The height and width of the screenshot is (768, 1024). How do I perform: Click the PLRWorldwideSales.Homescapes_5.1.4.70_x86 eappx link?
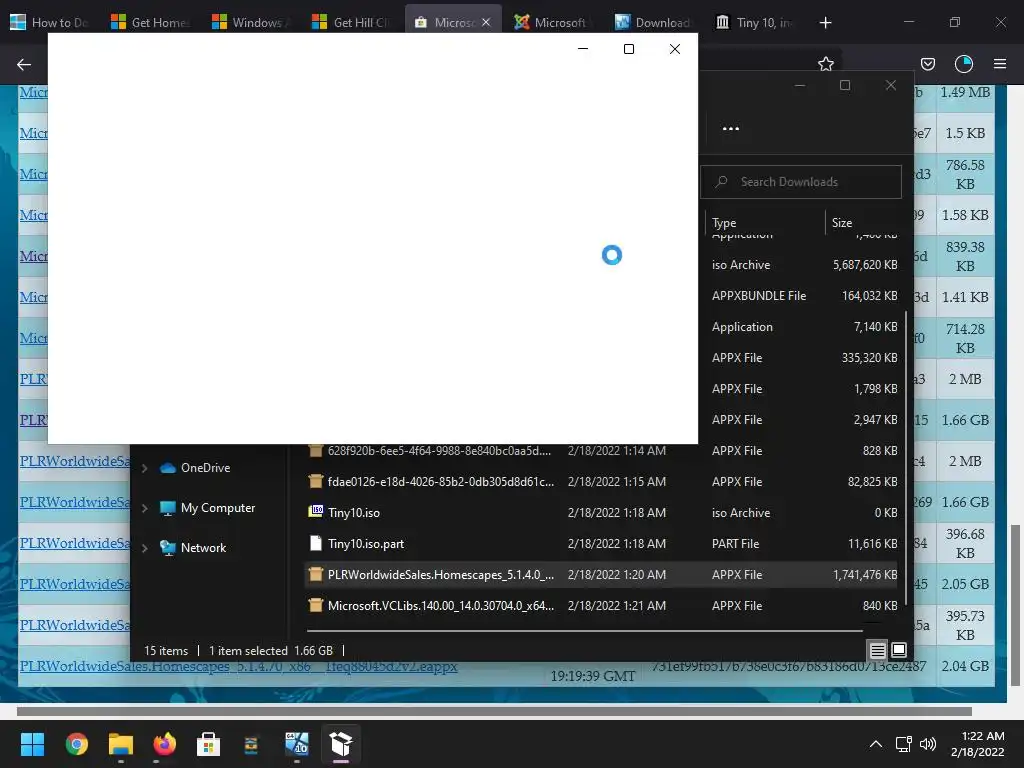click(x=238, y=667)
